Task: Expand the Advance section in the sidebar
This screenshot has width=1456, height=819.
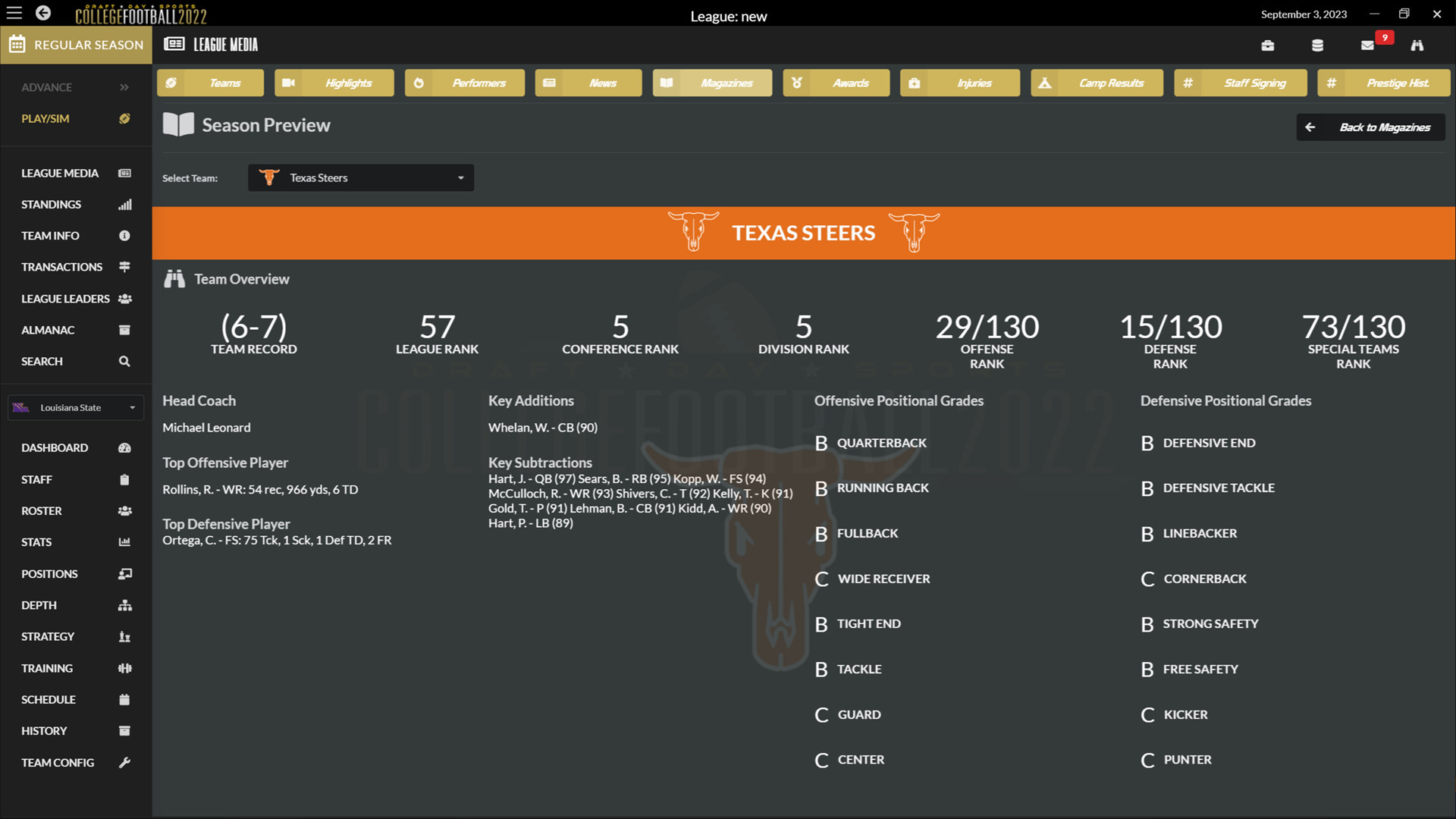Action: 47,87
